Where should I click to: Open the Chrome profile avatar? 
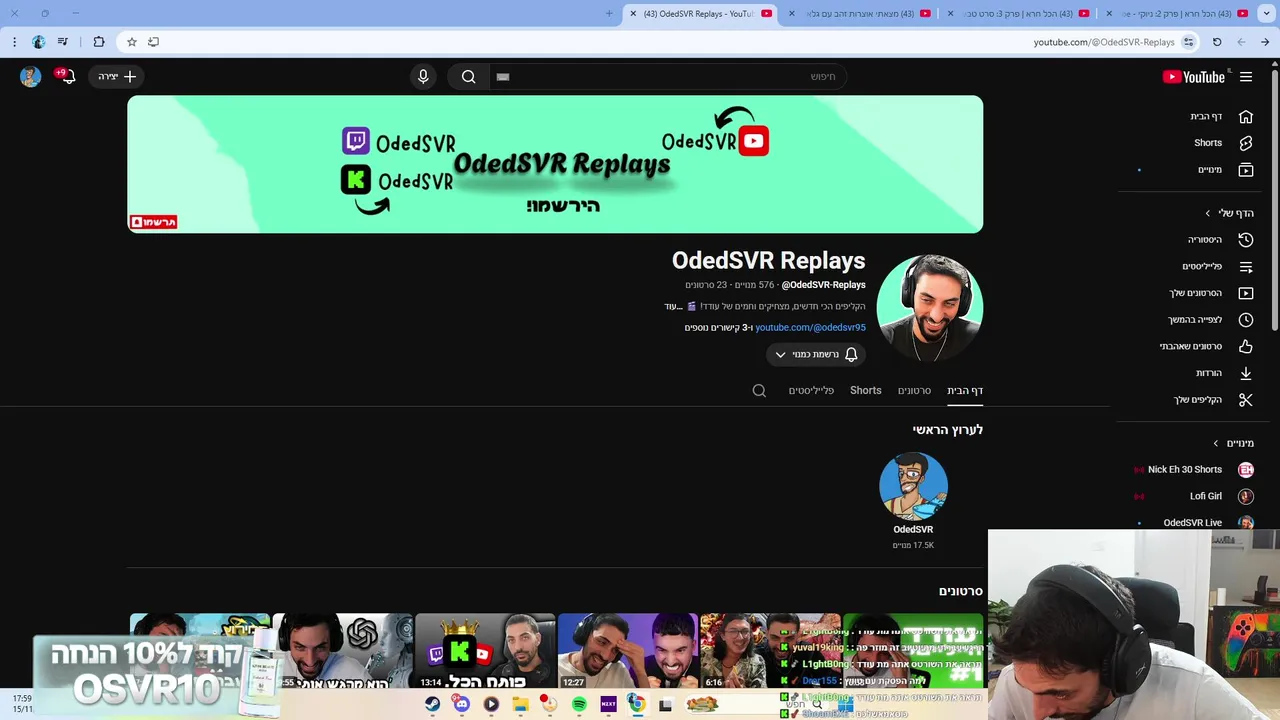[x=38, y=42]
